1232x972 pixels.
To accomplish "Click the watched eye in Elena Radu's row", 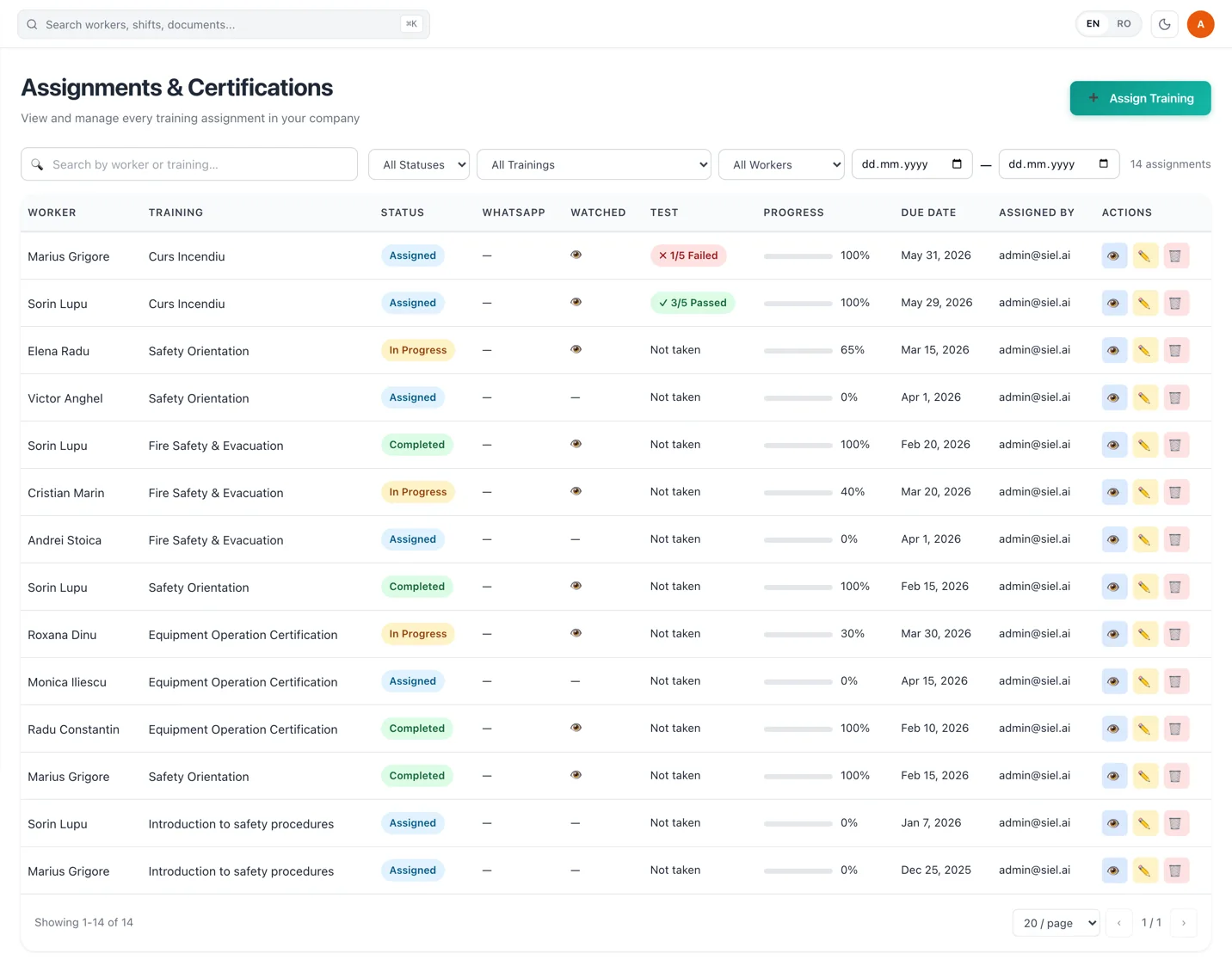I will click(576, 349).
